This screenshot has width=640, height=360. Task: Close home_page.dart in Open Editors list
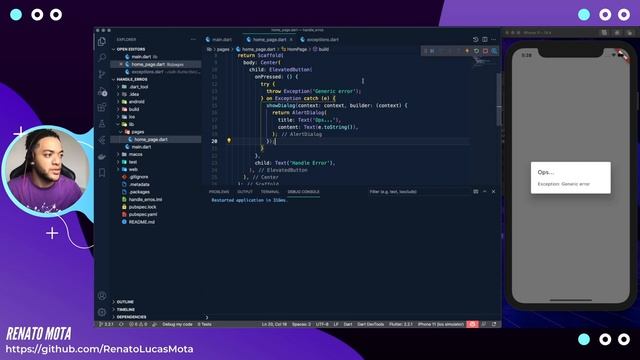pos(121,64)
